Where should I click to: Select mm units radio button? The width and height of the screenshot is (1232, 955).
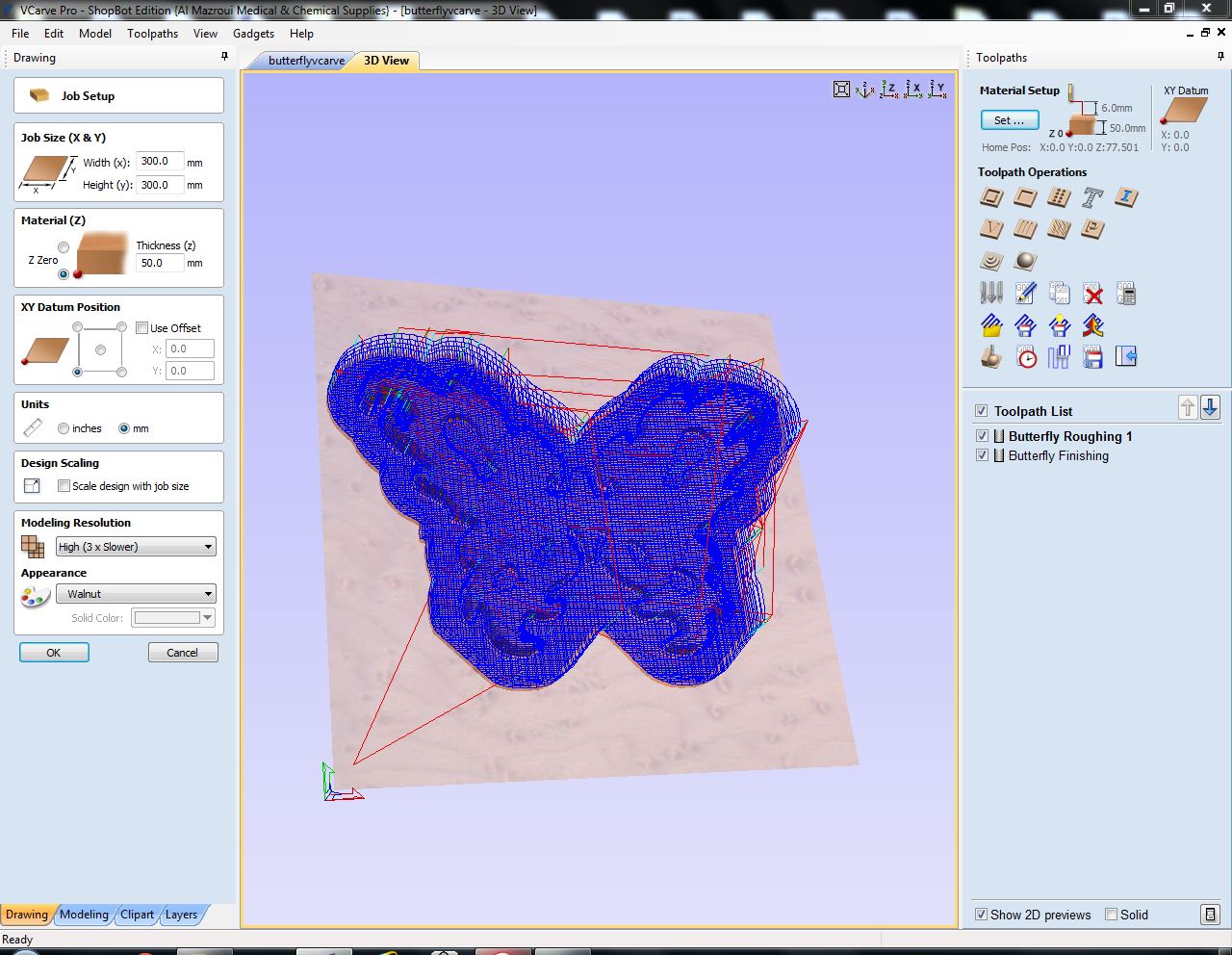[x=124, y=428]
